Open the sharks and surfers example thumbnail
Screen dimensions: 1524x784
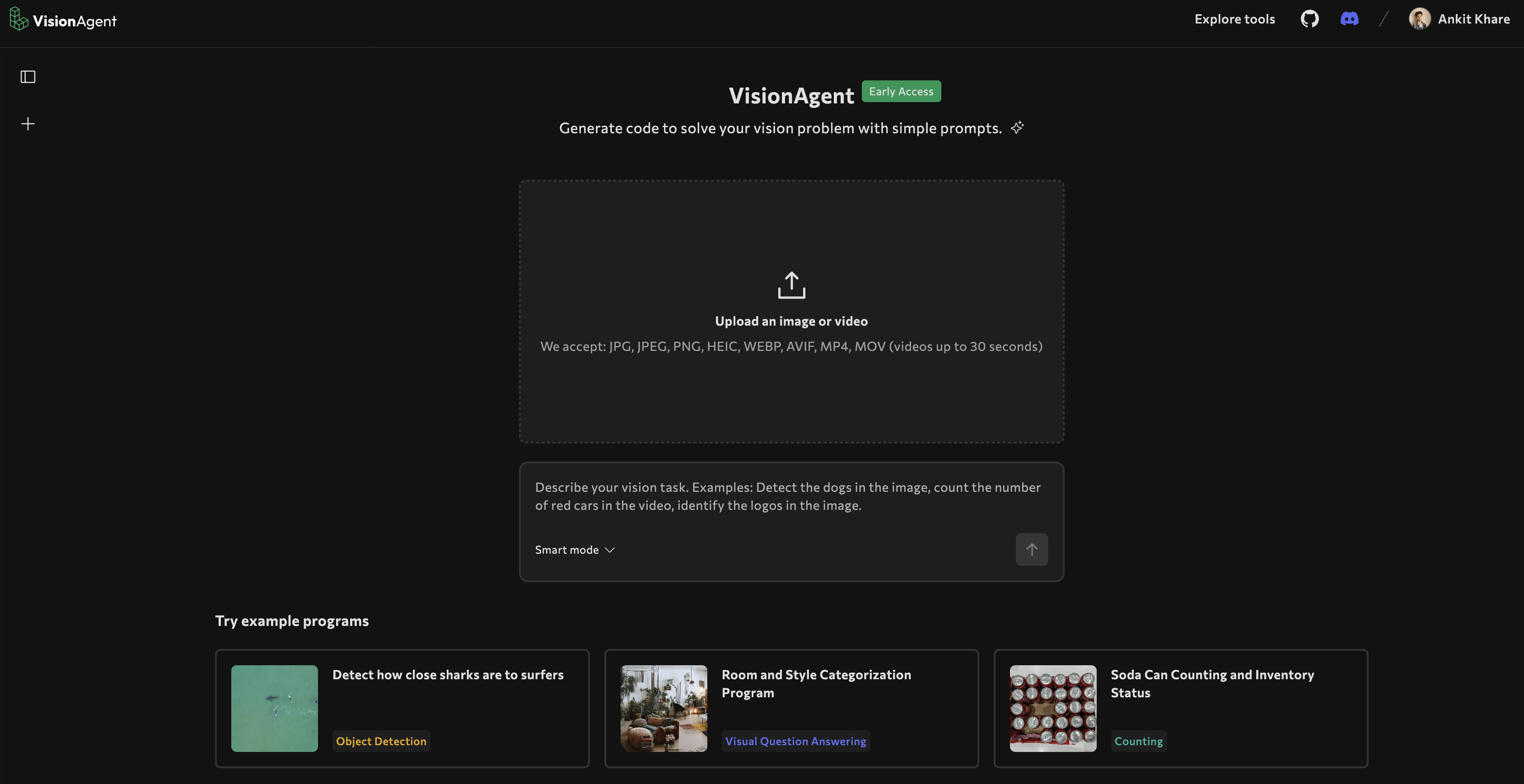point(275,708)
